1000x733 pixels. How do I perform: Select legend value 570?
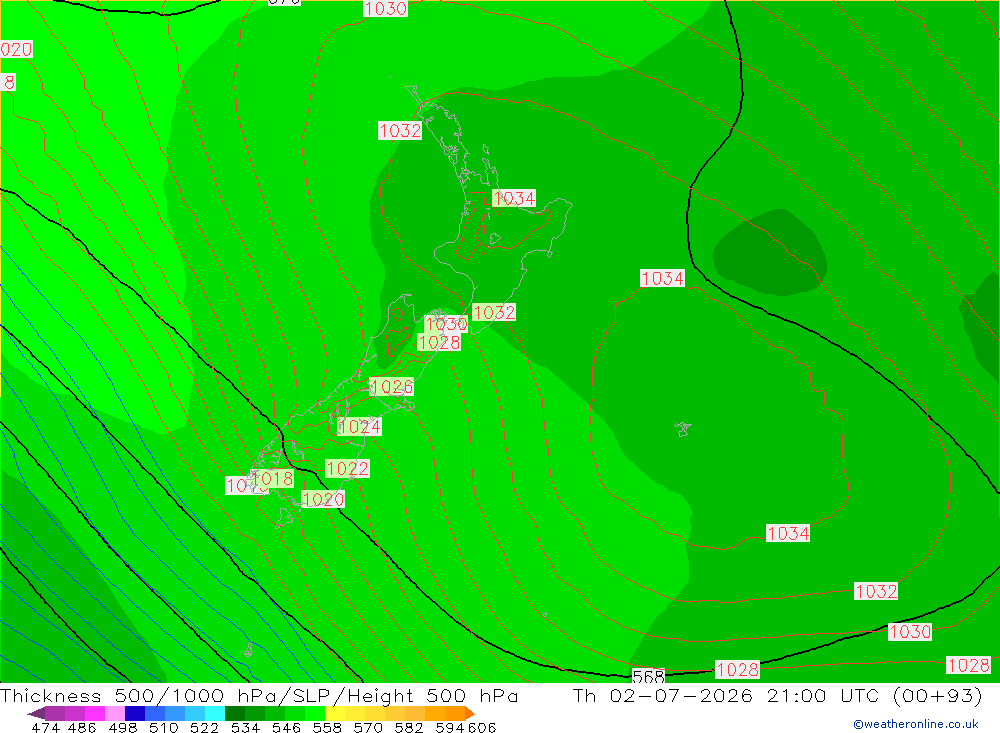tap(368, 727)
